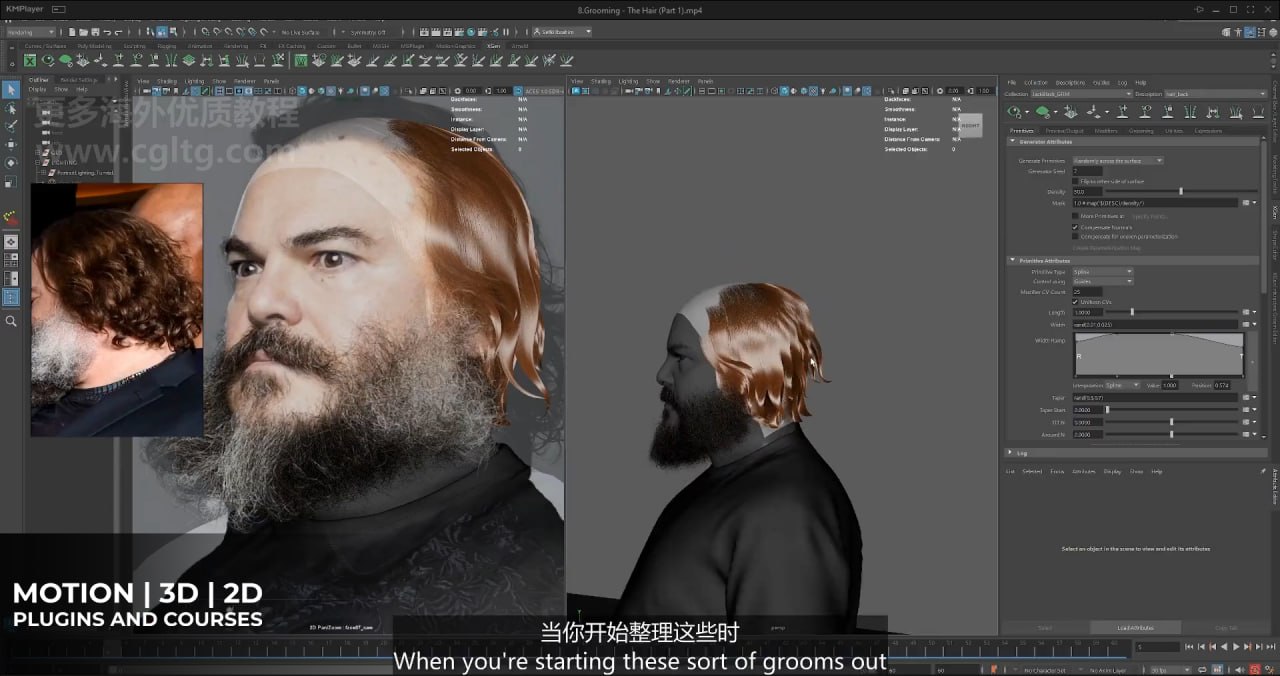The image size is (1280, 676).
Task: Click the Load Attributes button
Action: click(x=1135, y=627)
